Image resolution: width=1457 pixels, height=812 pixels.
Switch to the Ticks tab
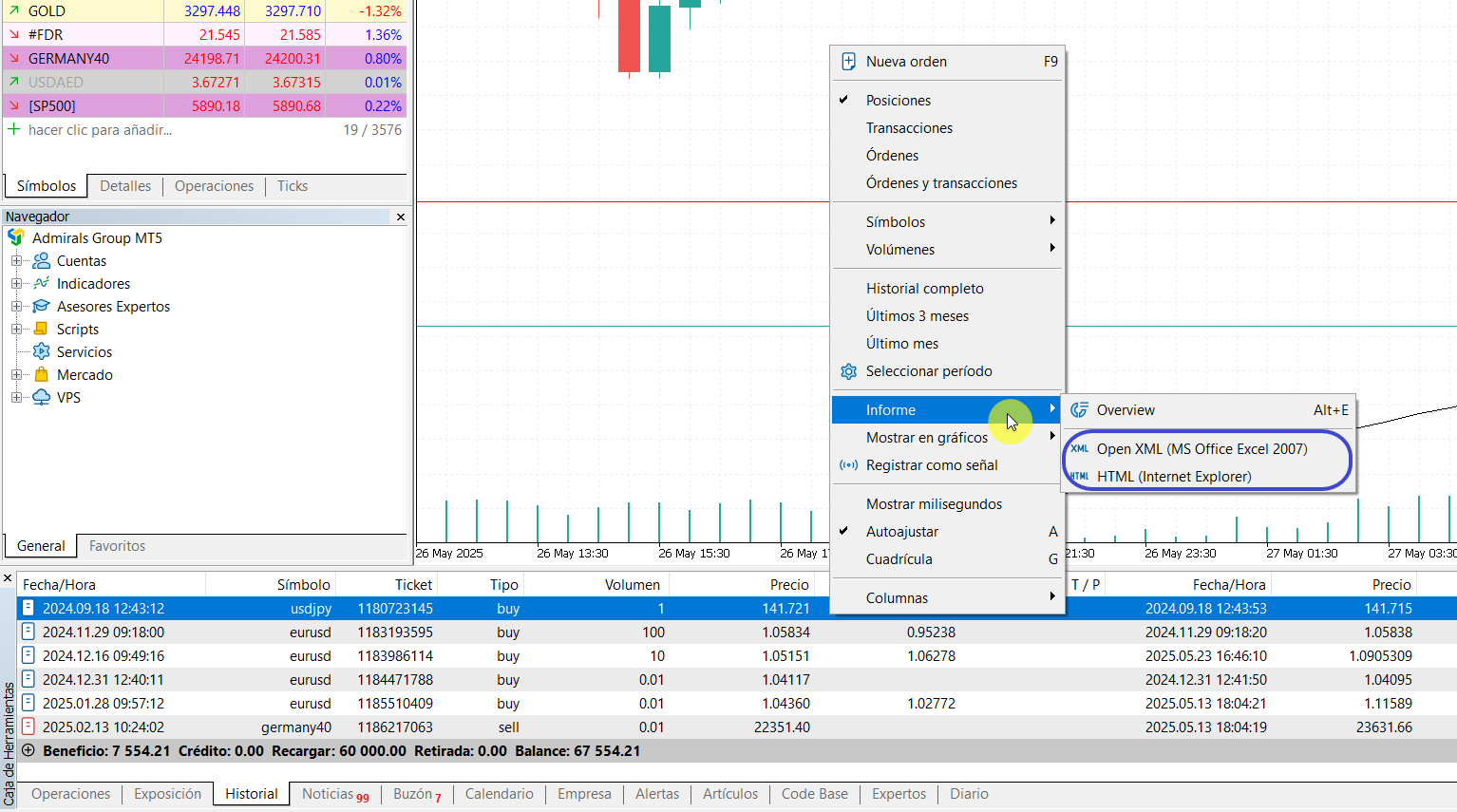[293, 186]
